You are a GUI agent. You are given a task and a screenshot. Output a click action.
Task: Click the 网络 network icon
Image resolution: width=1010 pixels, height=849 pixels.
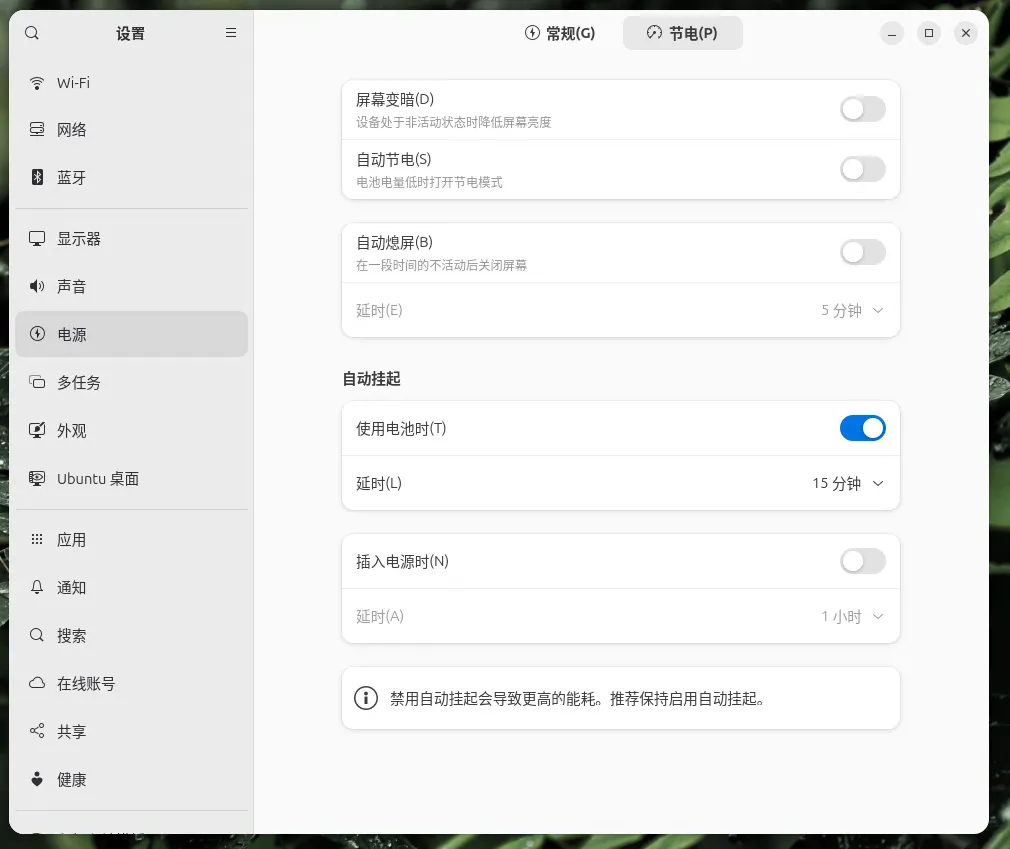[37, 129]
